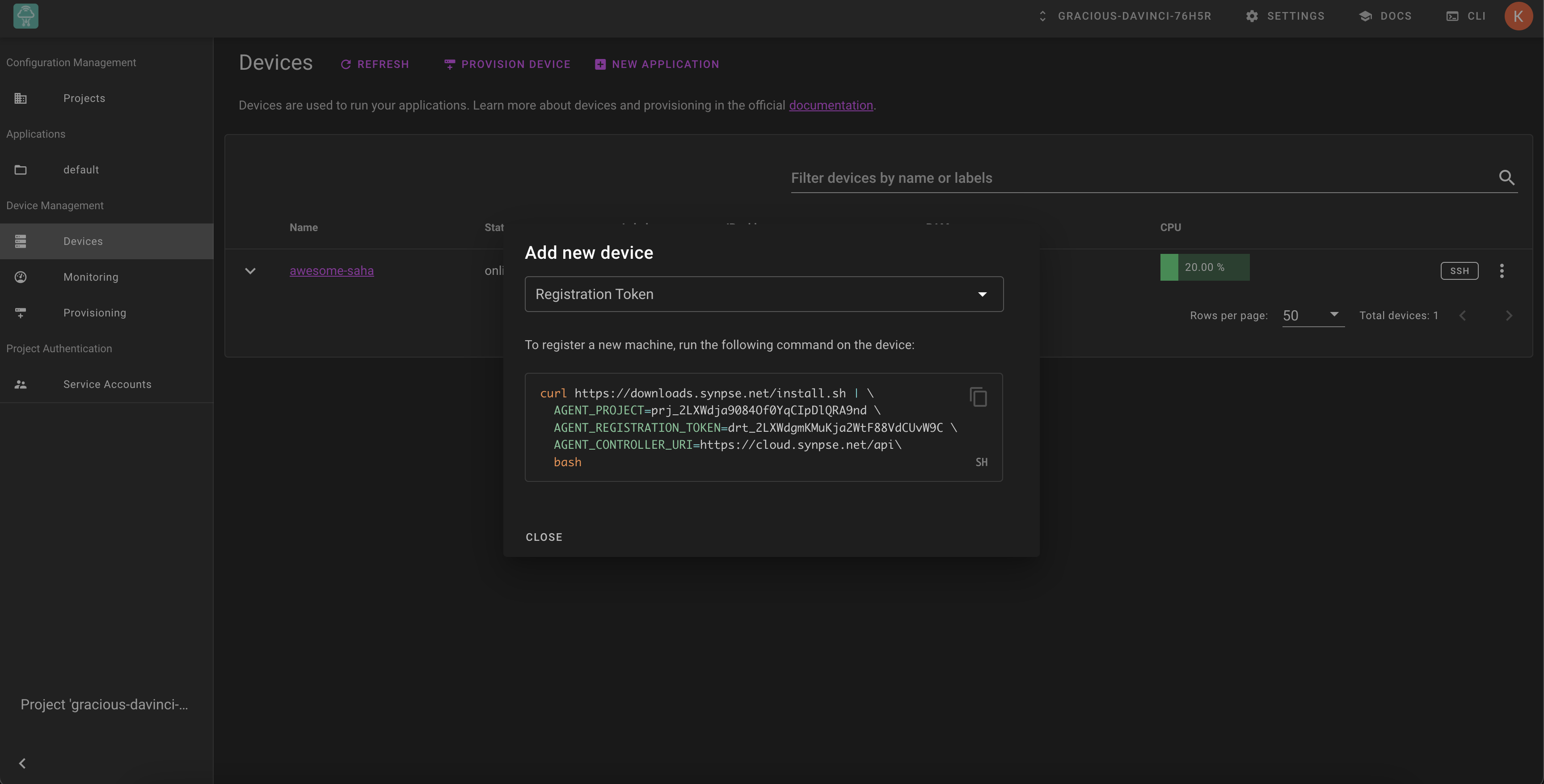Click the Synpse logo icon
Viewport: 1544px width, 784px height.
(x=26, y=16)
